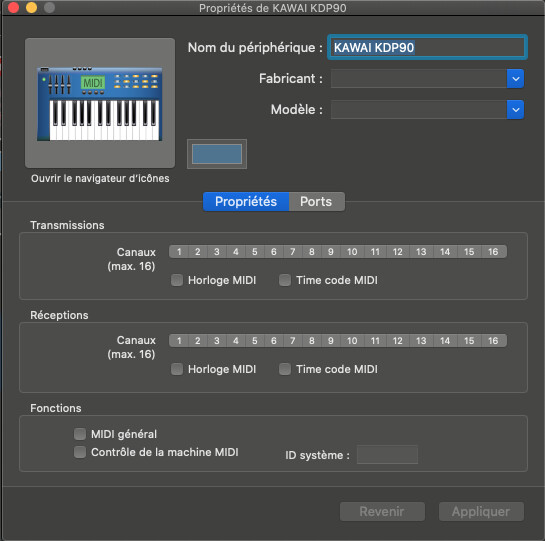
Task: Open the device color swatch picker
Action: coord(217,154)
